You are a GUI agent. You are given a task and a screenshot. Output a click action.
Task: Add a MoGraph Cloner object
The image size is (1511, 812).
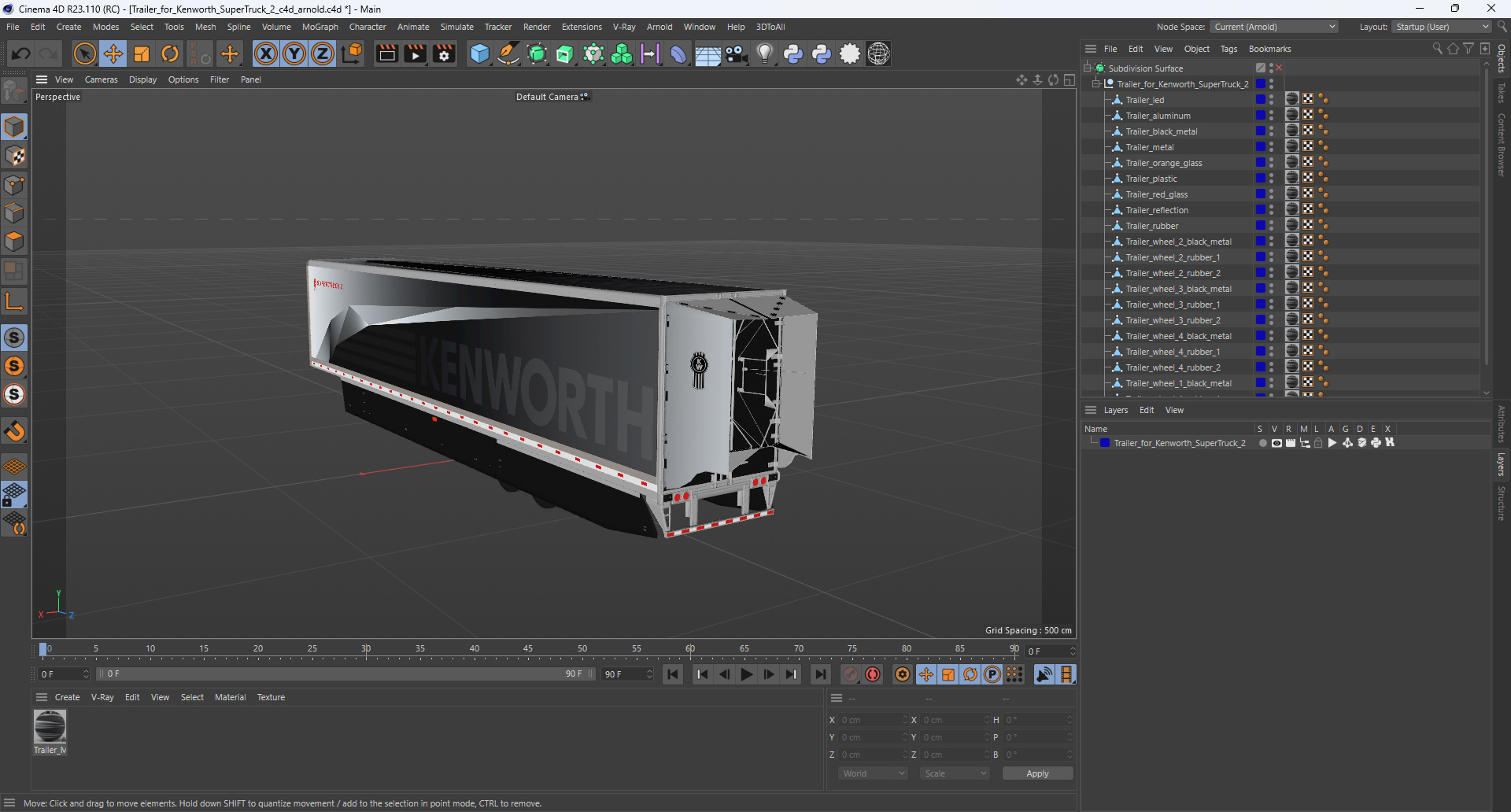click(622, 54)
